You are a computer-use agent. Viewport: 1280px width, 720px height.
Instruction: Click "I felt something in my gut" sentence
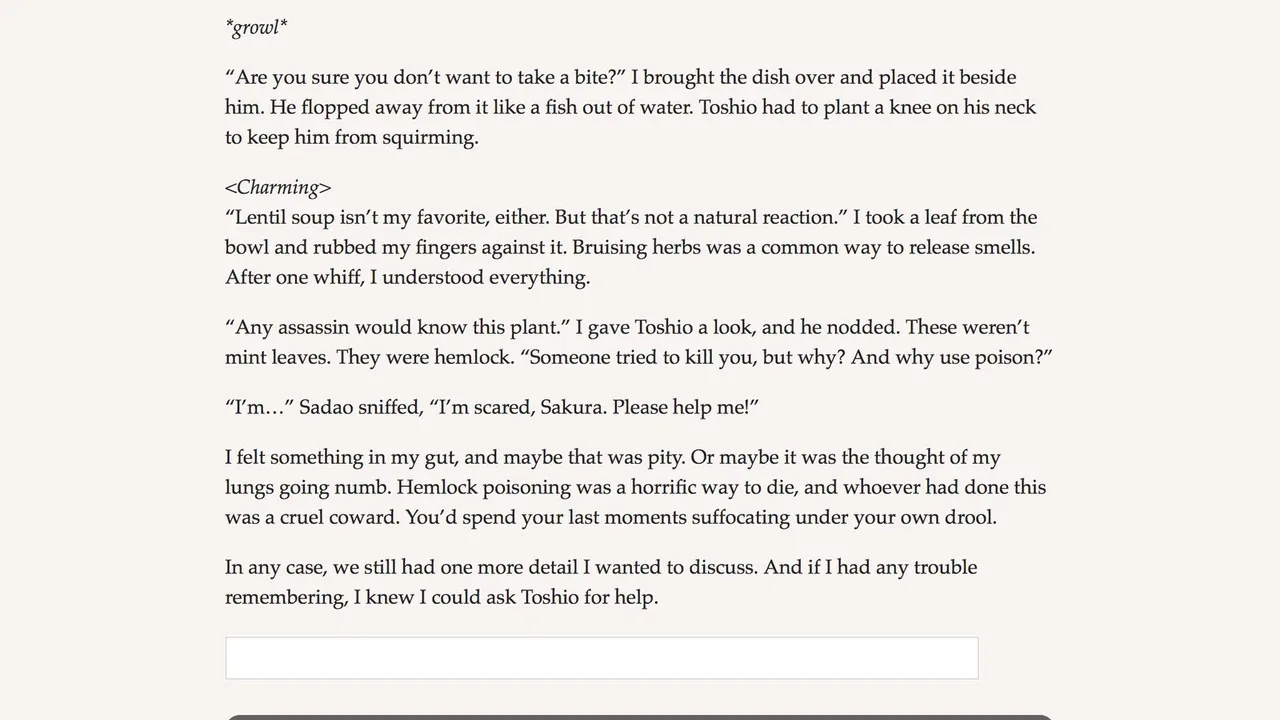click(340, 458)
